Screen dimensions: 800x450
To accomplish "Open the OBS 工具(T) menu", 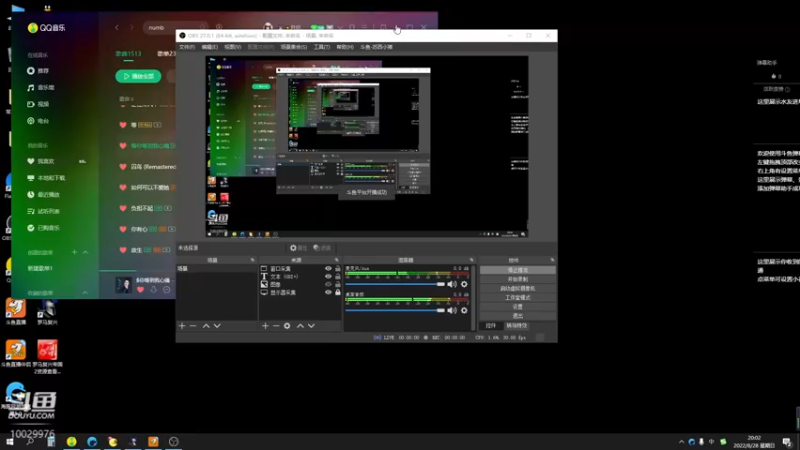I will (x=321, y=47).
